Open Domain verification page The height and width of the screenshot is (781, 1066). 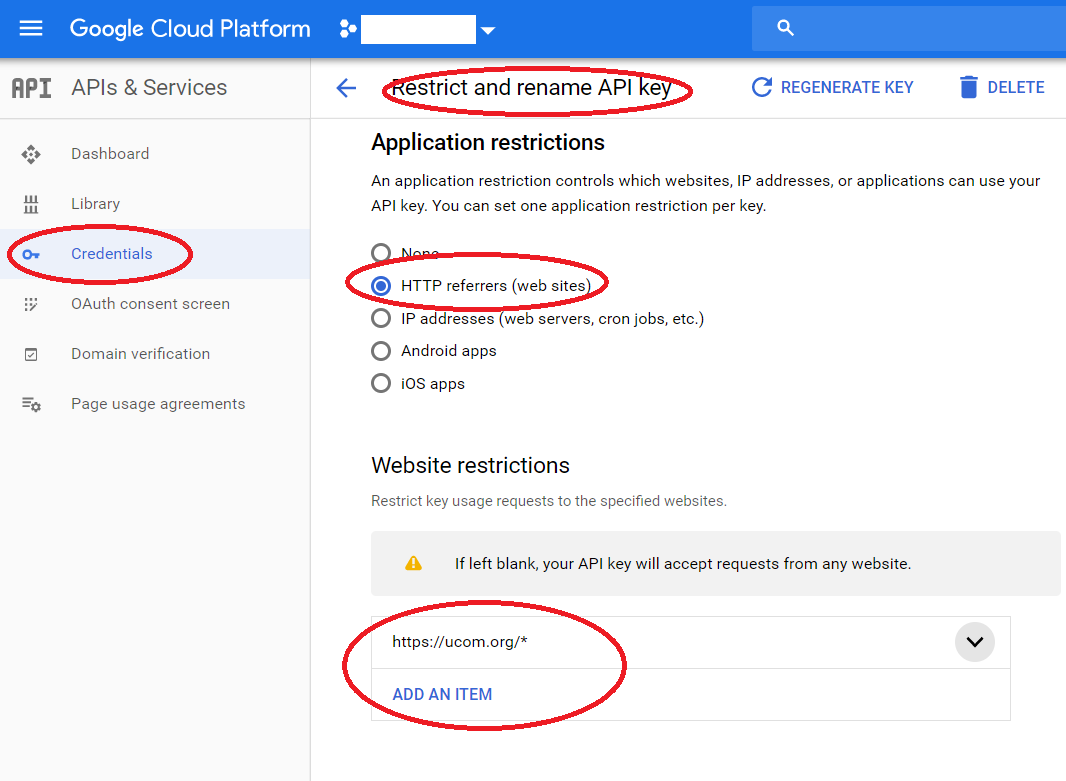point(141,353)
